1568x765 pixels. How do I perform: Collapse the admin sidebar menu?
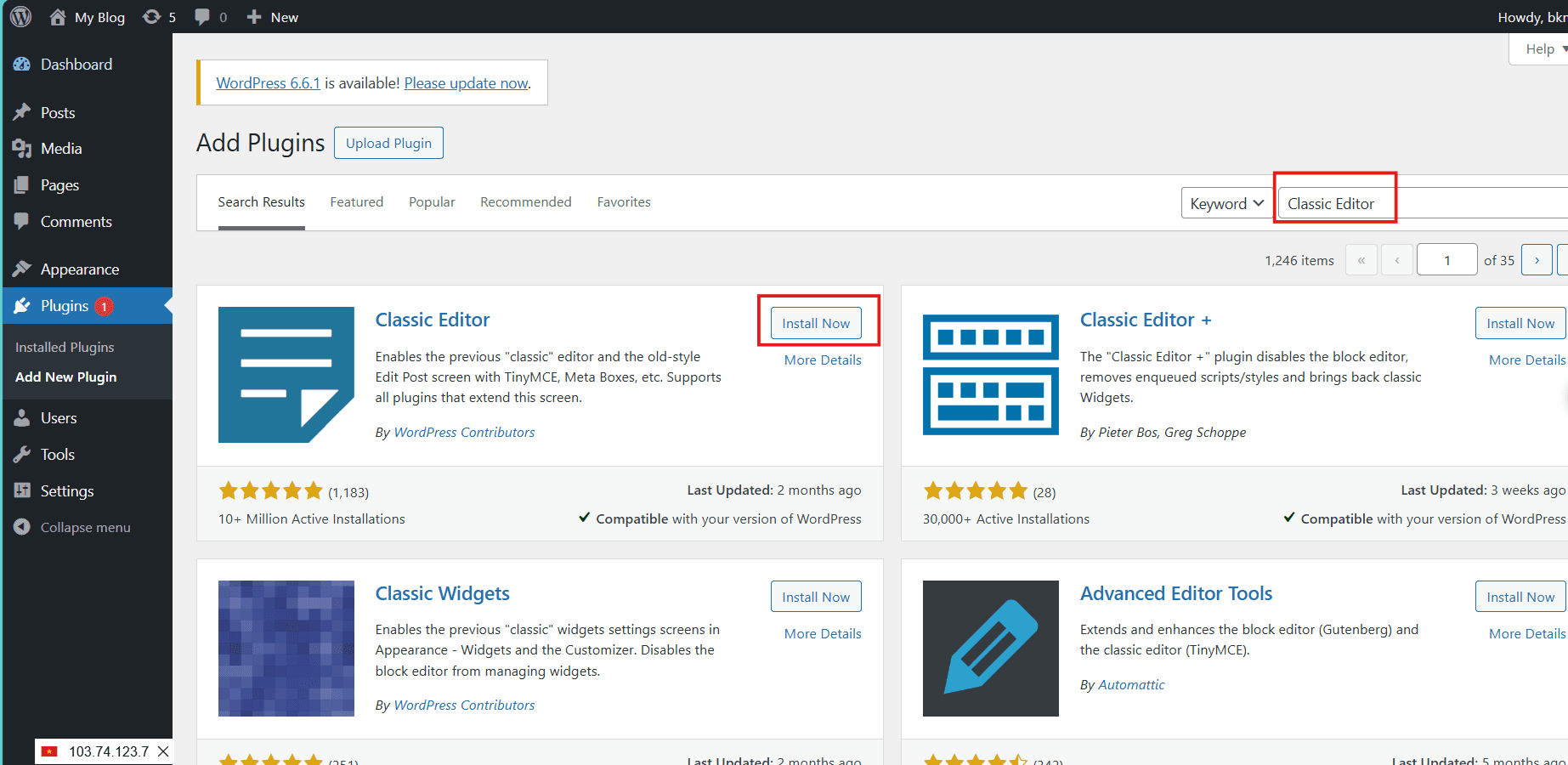(x=22, y=527)
